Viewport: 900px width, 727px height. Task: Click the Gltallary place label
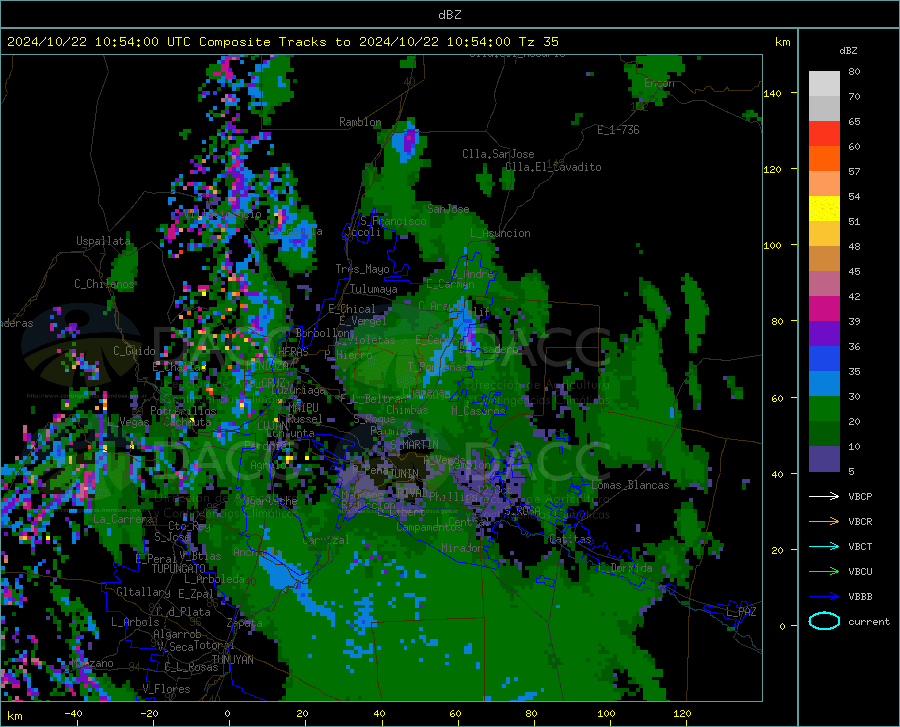click(x=143, y=592)
